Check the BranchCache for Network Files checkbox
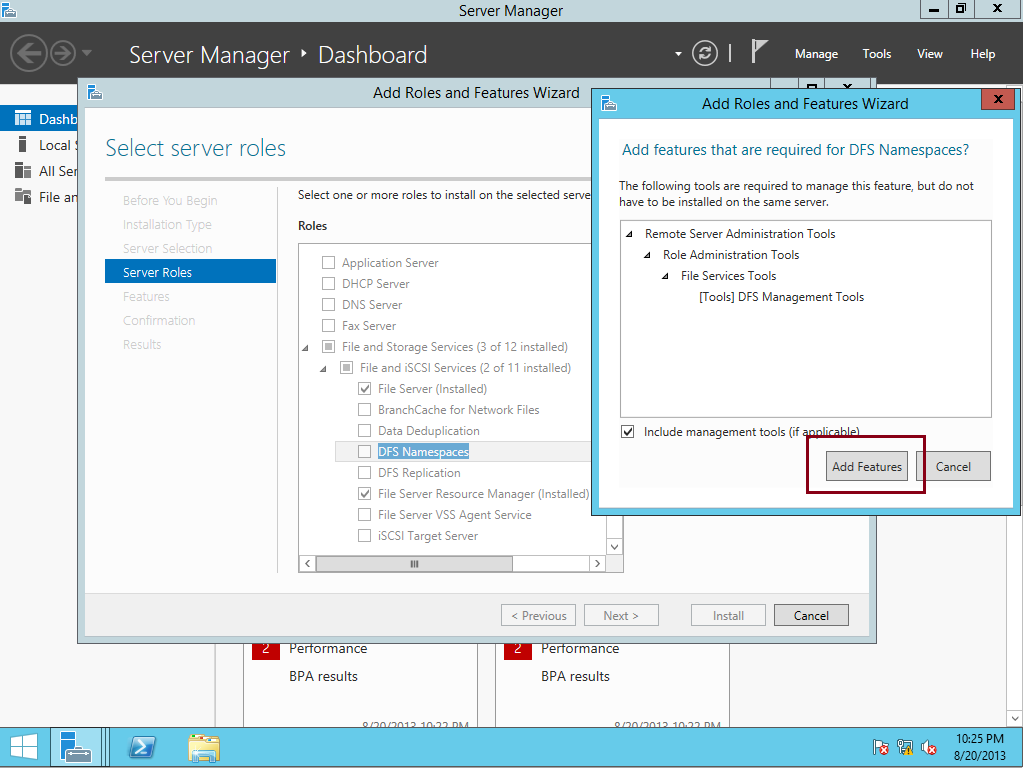This screenshot has width=1023, height=768. click(364, 409)
